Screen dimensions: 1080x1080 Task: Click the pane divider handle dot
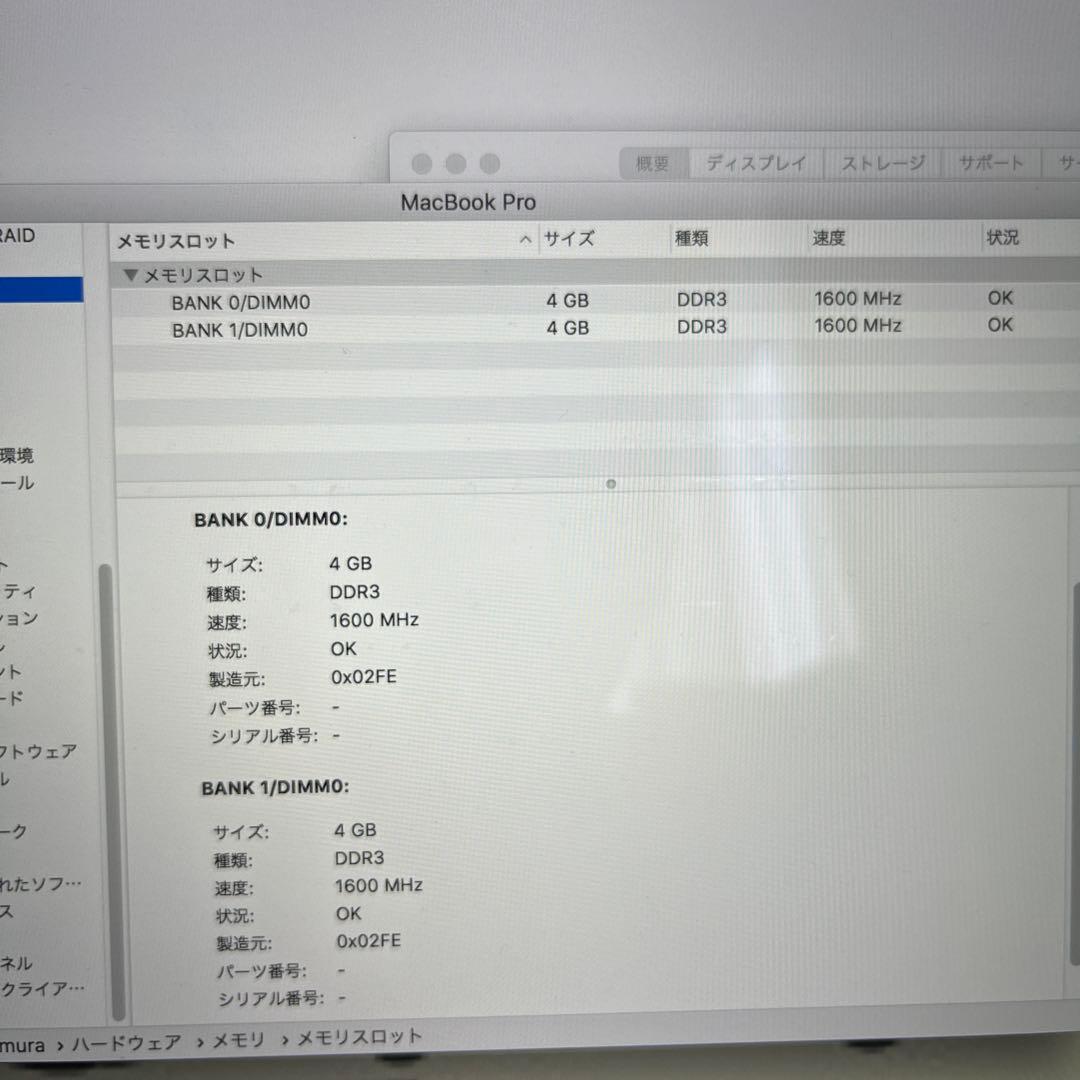tap(611, 483)
